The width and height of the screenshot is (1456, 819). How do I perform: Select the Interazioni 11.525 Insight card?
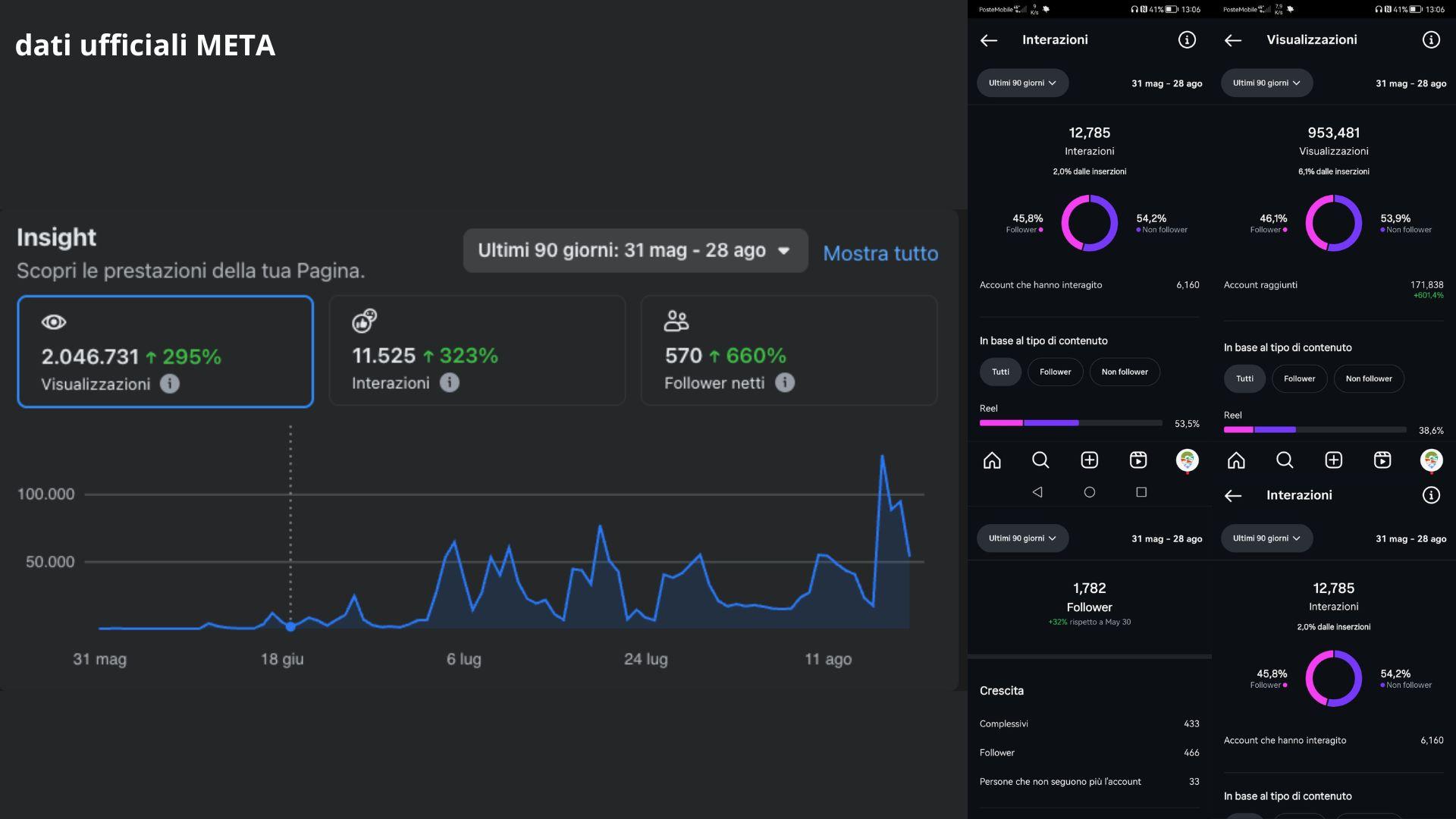pos(477,350)
